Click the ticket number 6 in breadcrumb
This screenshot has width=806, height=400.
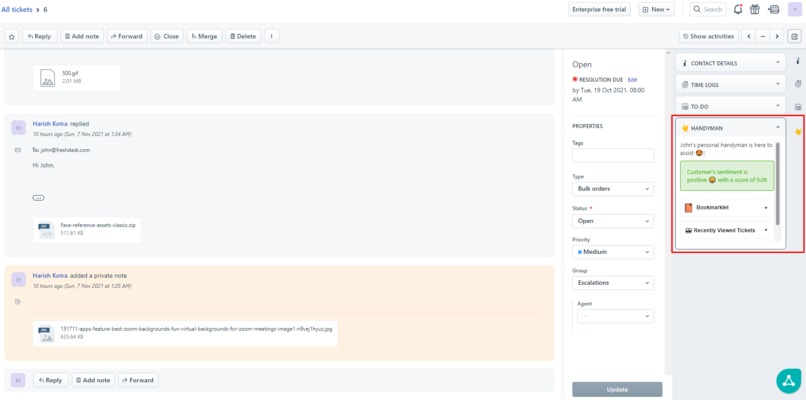coord(45,10)
